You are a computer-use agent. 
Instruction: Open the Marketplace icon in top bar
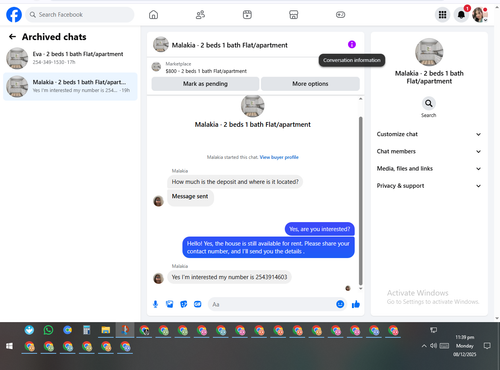(294, 15)
